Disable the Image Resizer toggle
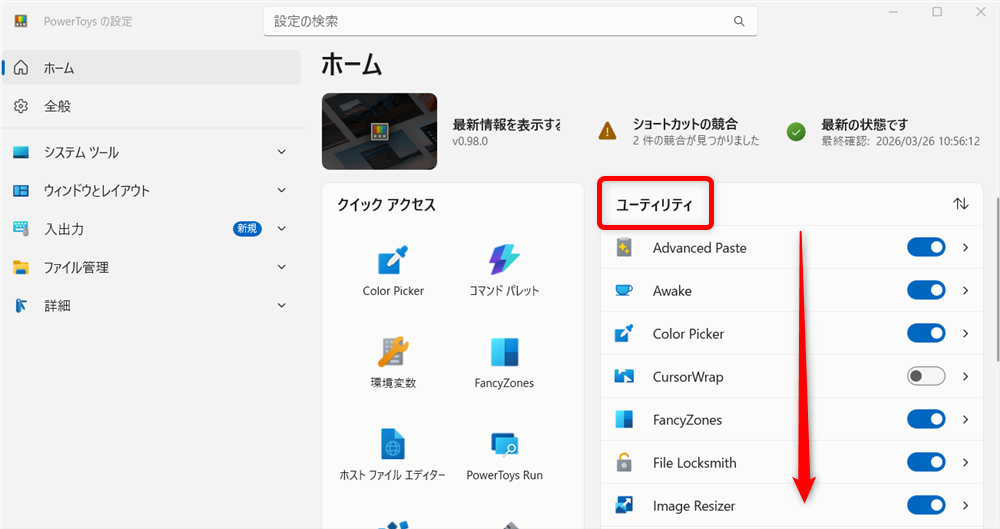The image size is (1000, 529). coord(926,505)
